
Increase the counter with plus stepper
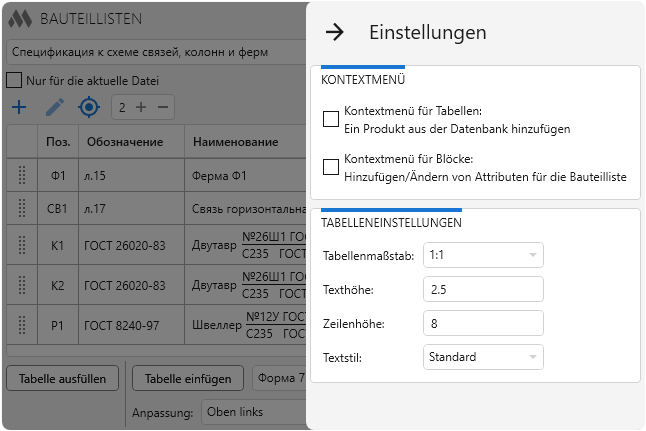[x=141, y=107]
